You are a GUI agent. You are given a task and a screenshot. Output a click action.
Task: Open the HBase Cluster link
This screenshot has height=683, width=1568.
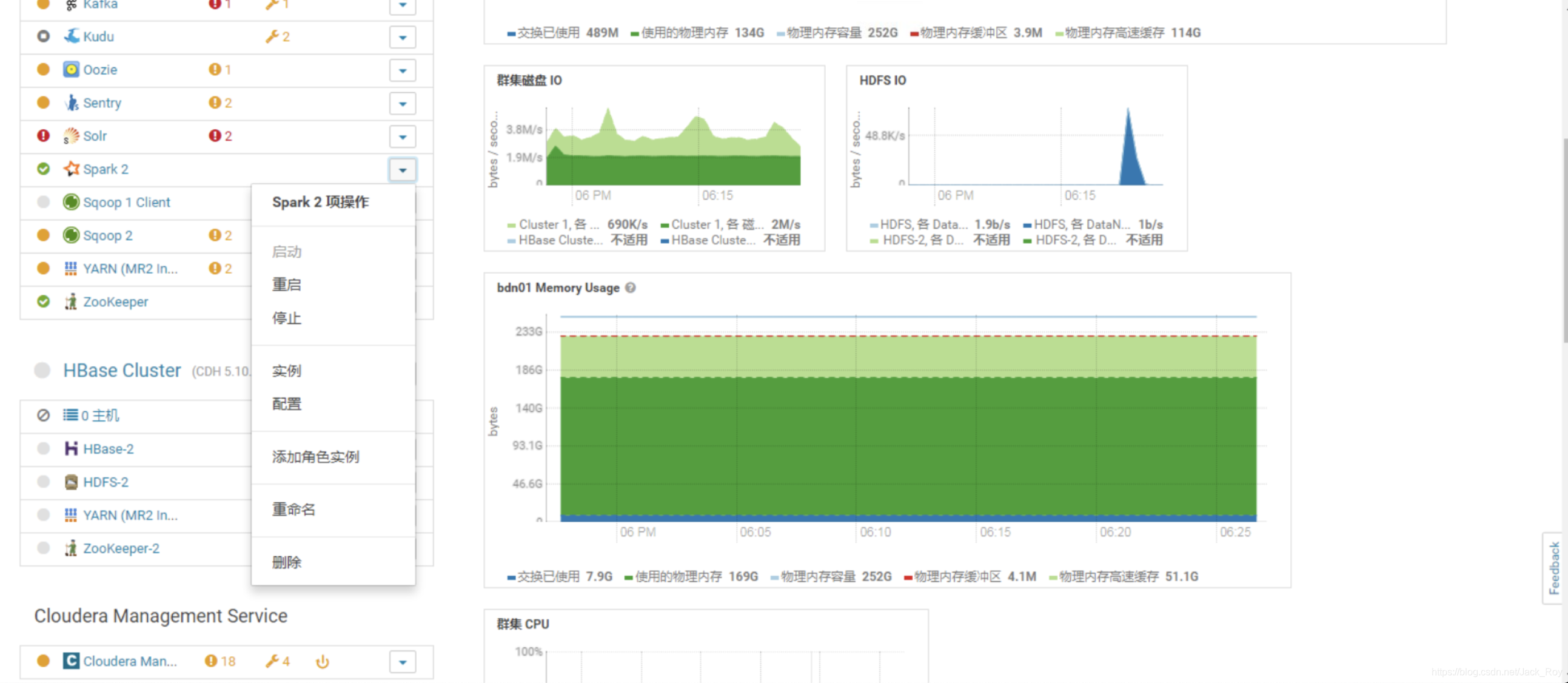(122, 370)
